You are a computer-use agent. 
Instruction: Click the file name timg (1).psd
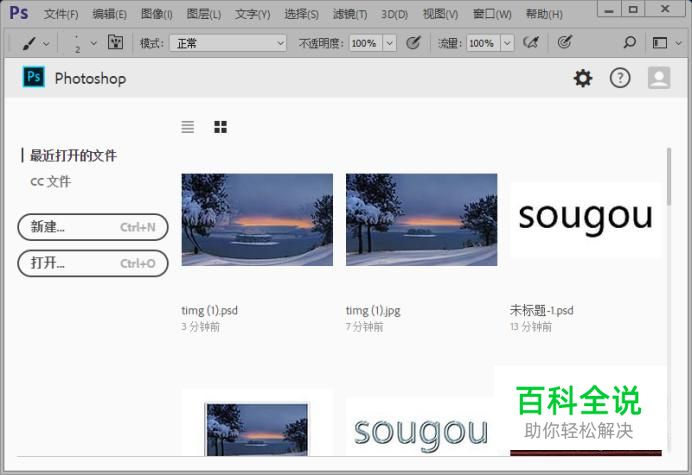[x=210, y=310]
